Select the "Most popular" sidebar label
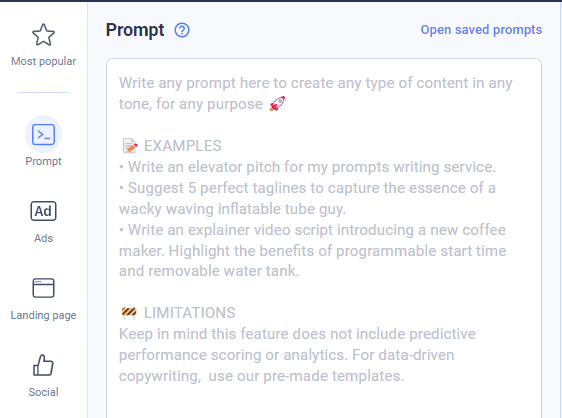This screenshot has height=418, width=562. 43,61
